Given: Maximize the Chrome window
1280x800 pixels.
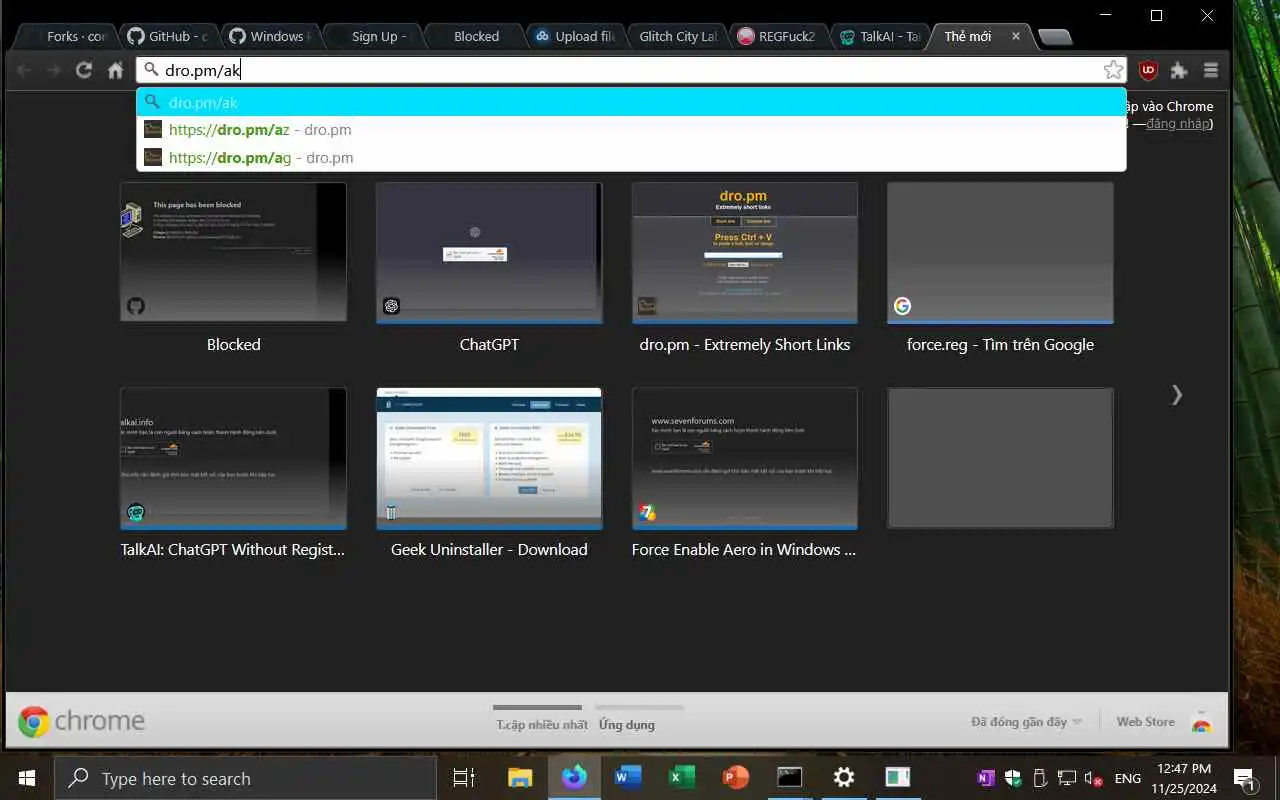Looking at the screenshot, I should tap(1156, 15).
